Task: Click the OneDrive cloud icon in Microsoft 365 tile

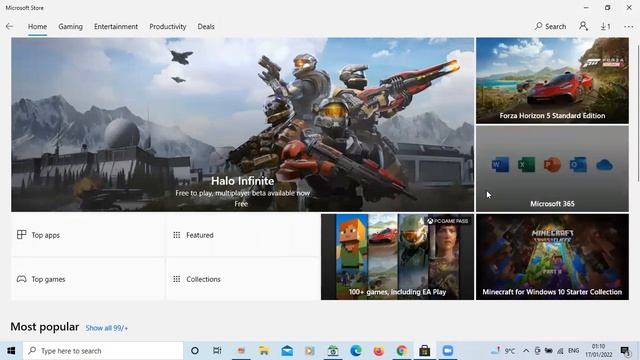Action: pyautogui.click(x=604, y=165)
